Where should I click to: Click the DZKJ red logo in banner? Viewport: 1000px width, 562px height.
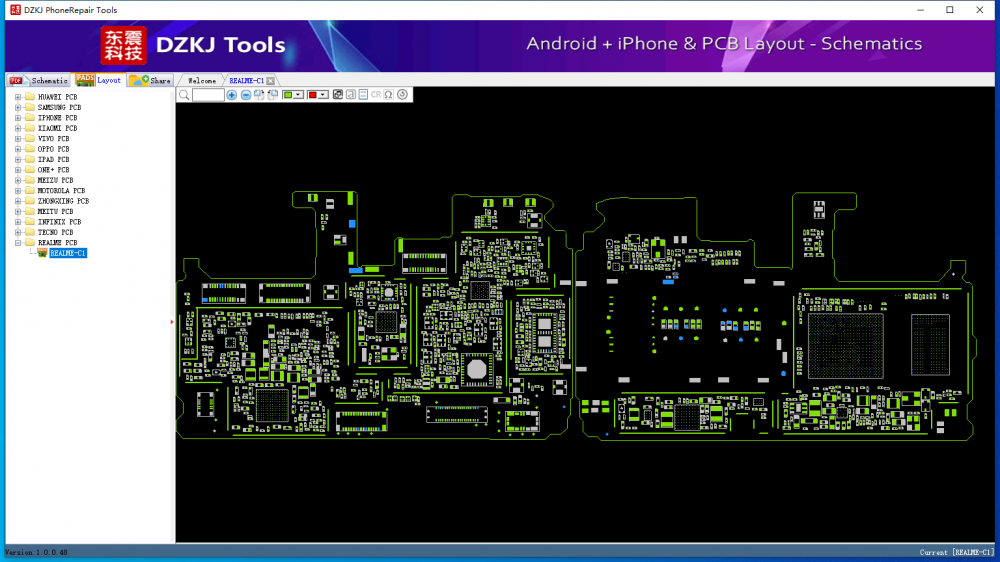[123, 46]
